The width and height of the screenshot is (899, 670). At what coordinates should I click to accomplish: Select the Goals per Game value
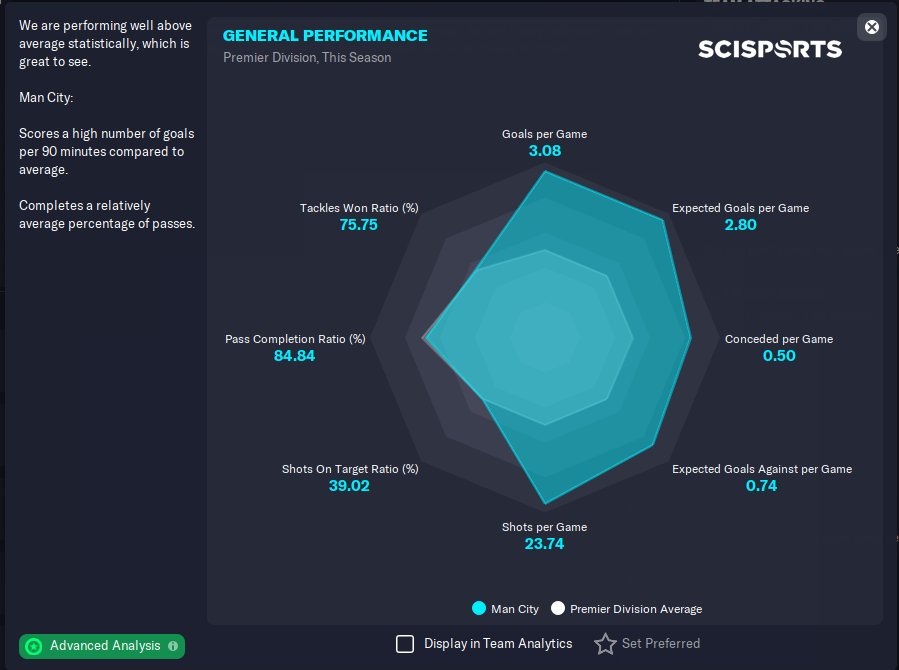tap(544, 151)
